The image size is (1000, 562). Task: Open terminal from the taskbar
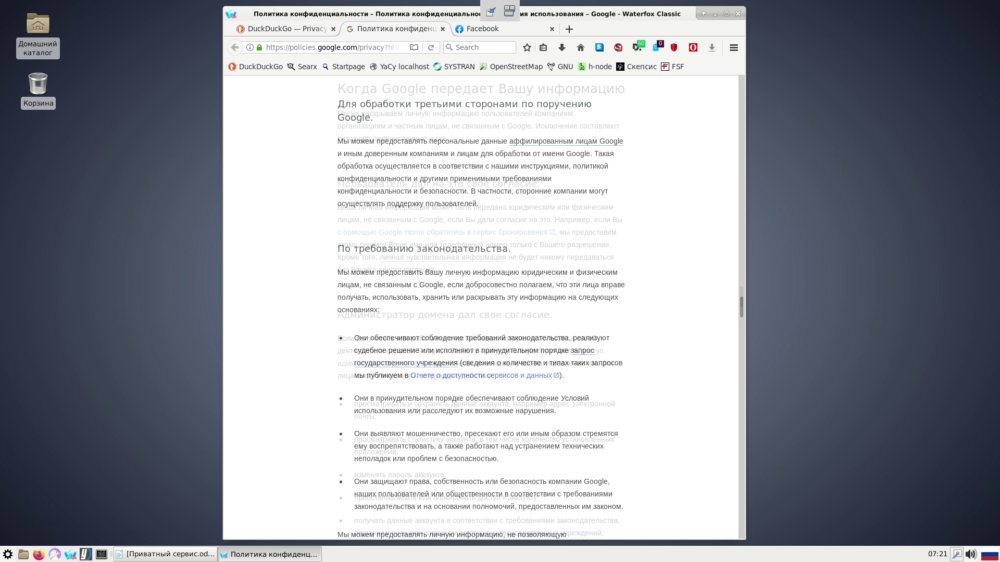tap(101, 554)
